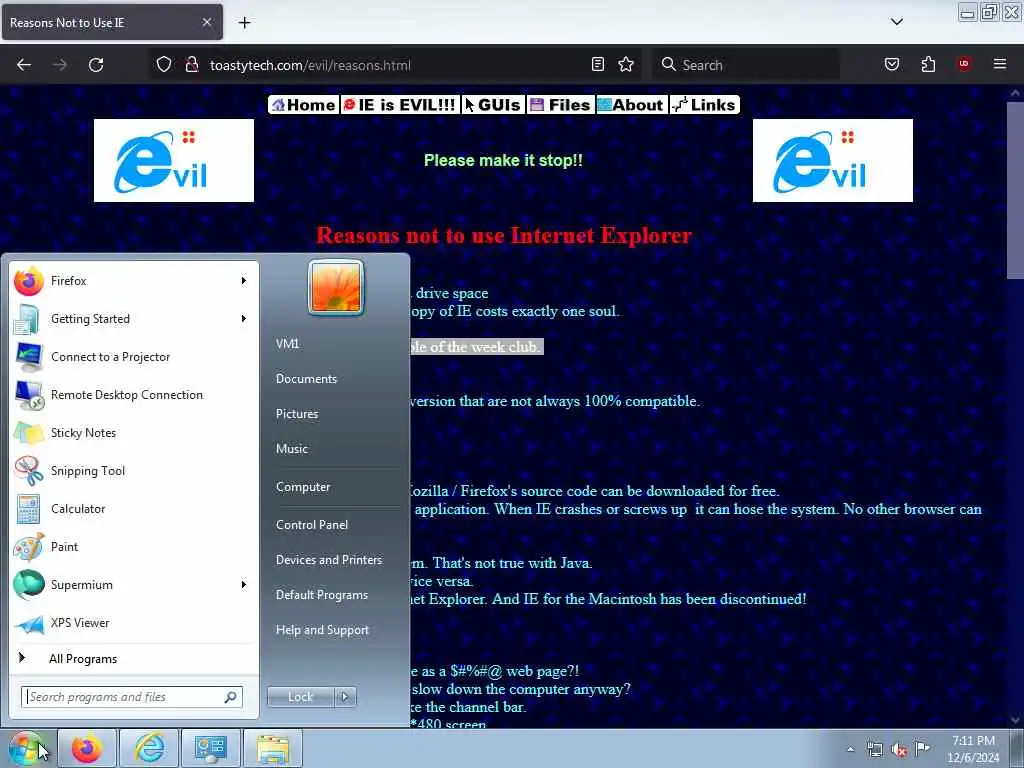The height and width of the screenshot is (768, 1024).
Task: Click the left evil IE logo
Action: pyautogui.click(x=174, y=161)
